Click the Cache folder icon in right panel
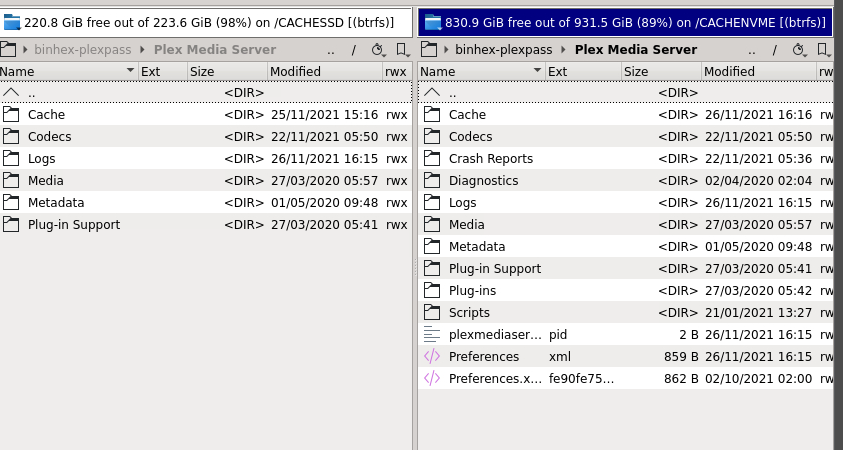Screen dimensions: 843x450 point(432,114)
